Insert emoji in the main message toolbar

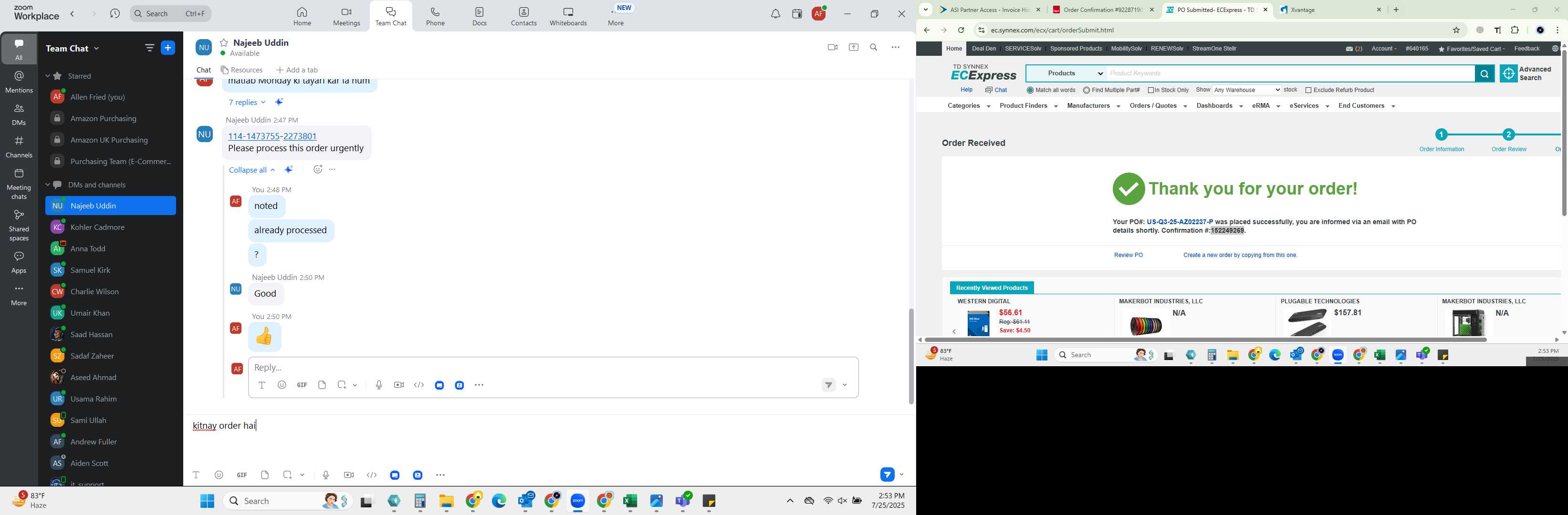tap(219, 475)
